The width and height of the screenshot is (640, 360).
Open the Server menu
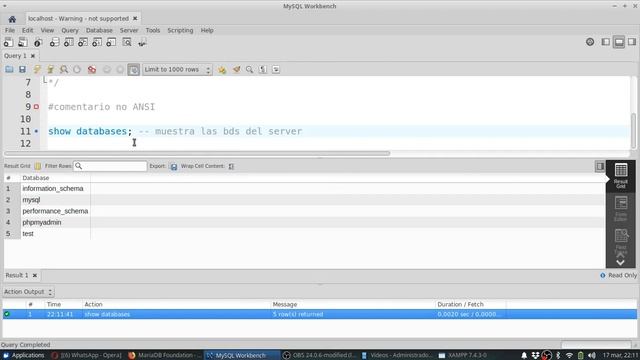coord(129,30)
